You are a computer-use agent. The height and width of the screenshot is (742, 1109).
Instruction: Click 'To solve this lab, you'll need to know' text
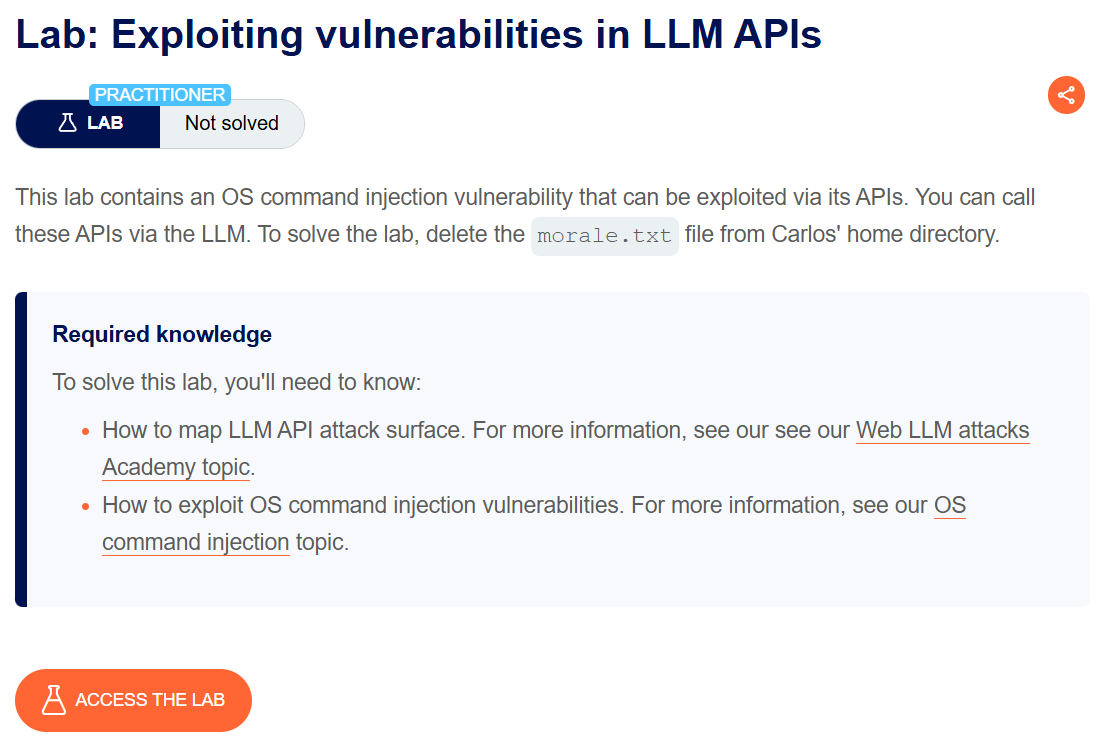coord(238,383)
